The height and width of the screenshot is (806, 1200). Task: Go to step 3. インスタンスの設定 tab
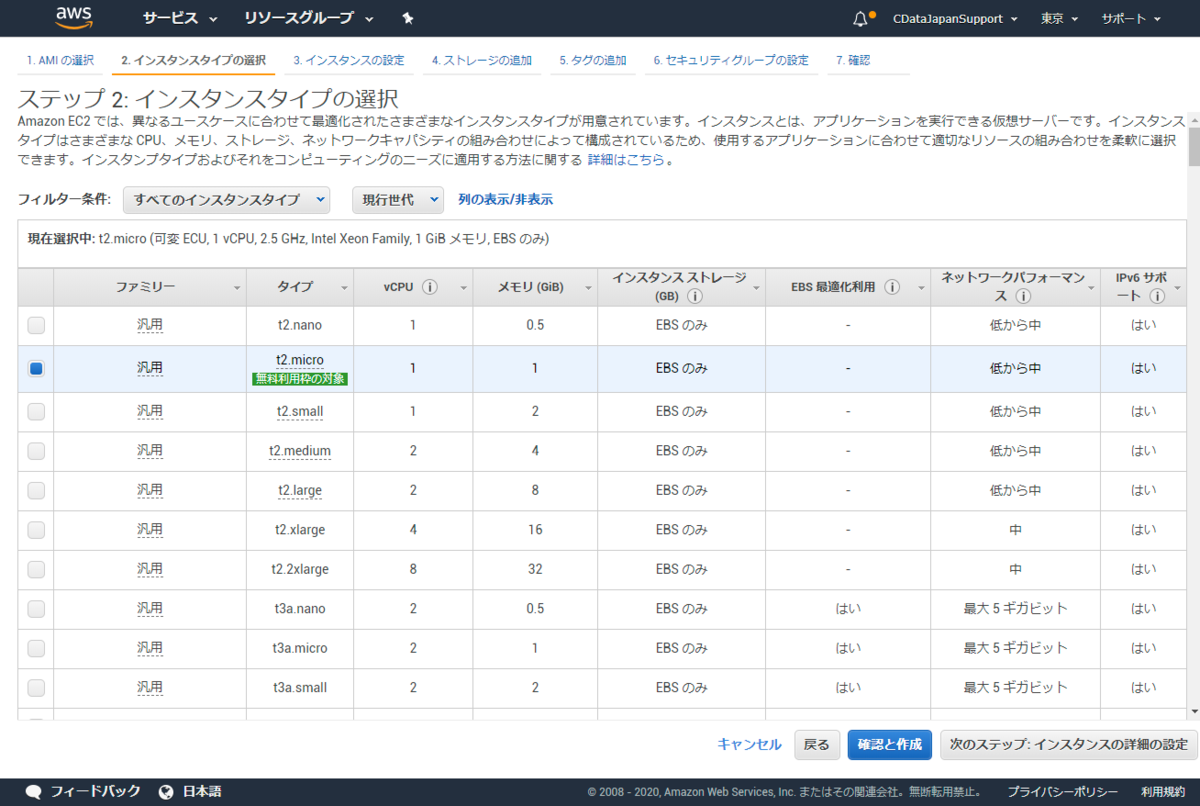(349, 61)
